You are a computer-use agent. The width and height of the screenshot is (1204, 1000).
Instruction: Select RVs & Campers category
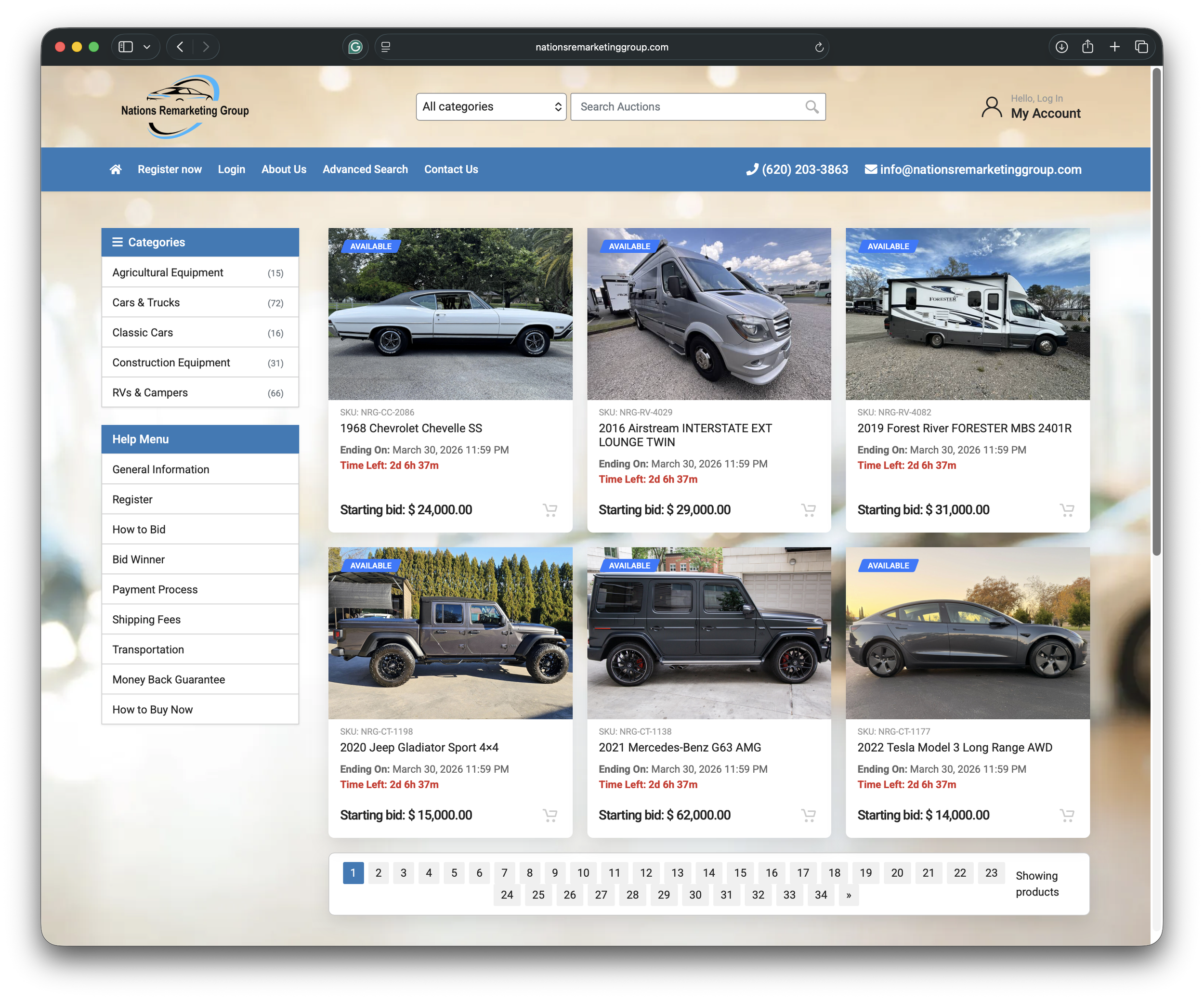(x=200, y=392)
